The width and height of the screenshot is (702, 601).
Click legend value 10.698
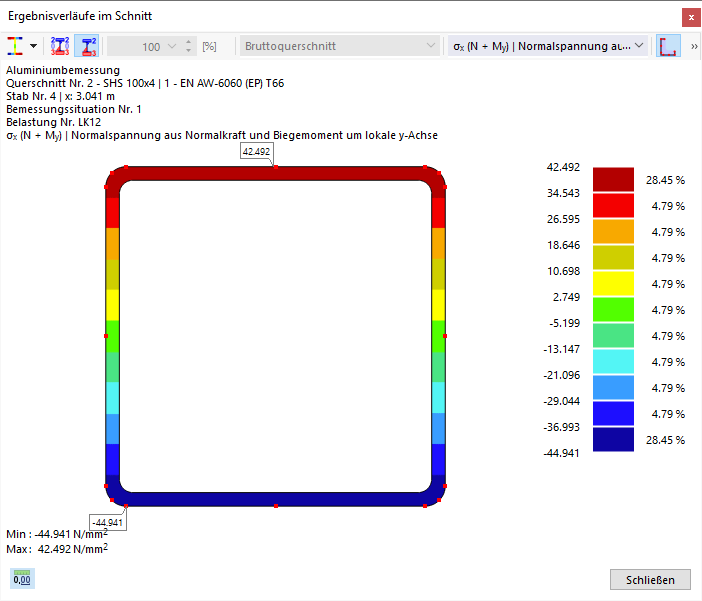(x=563, y=271)
